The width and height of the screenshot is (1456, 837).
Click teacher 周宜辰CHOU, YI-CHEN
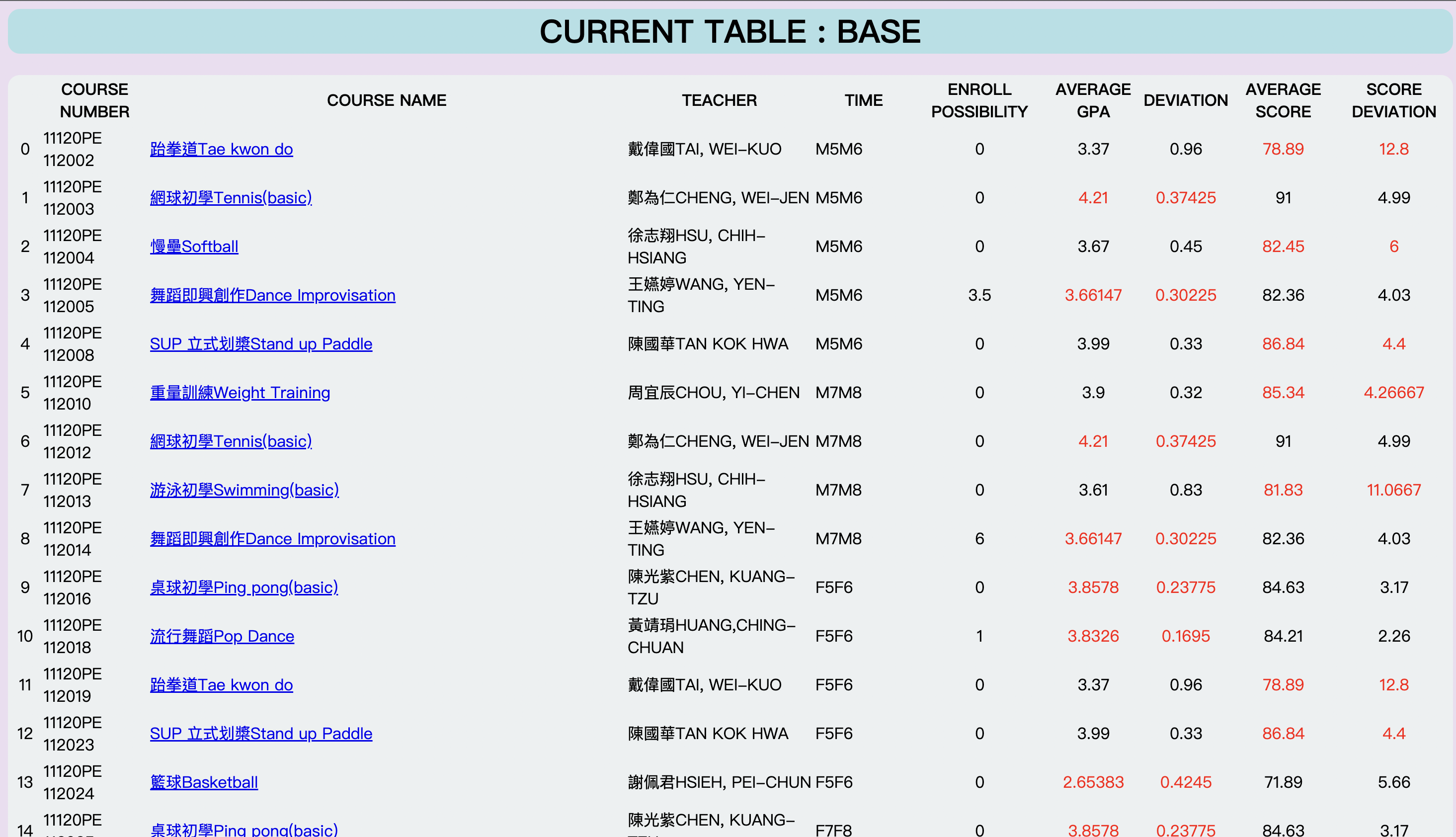[714, 393]
